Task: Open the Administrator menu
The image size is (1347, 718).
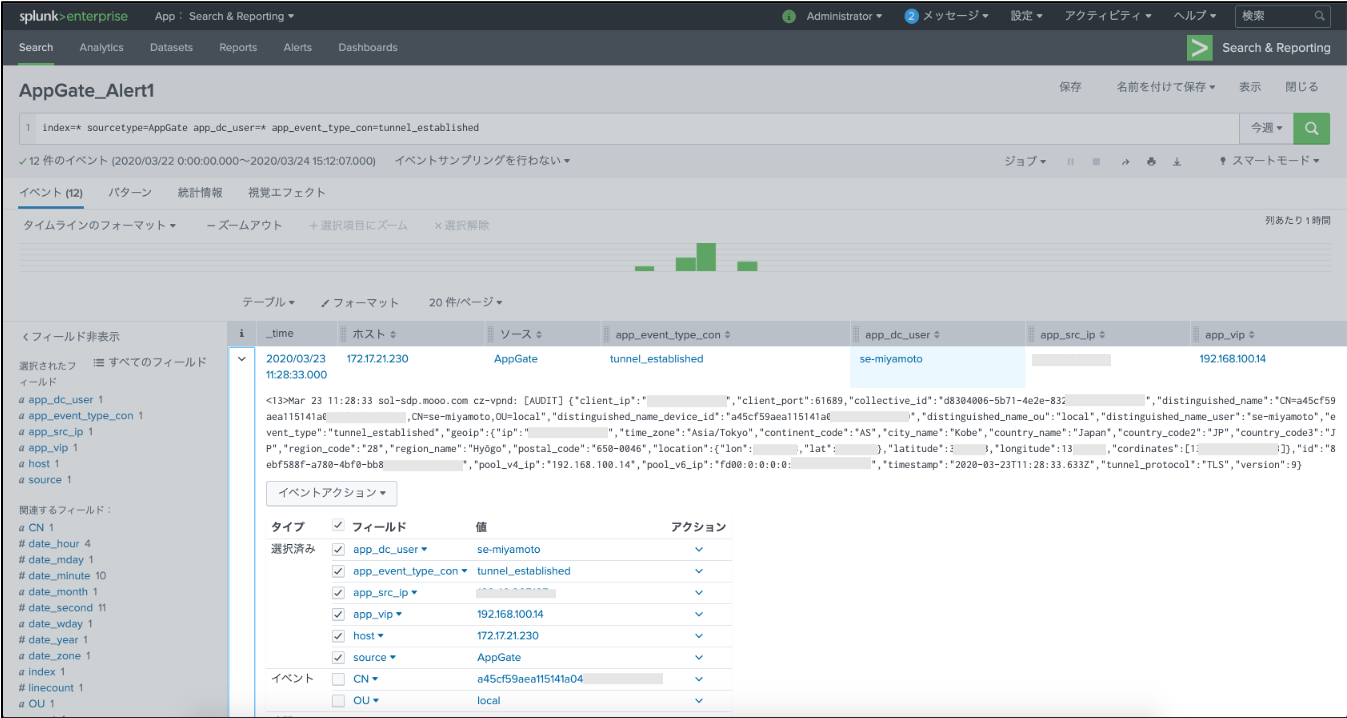Action: click(x=844, y=17)
